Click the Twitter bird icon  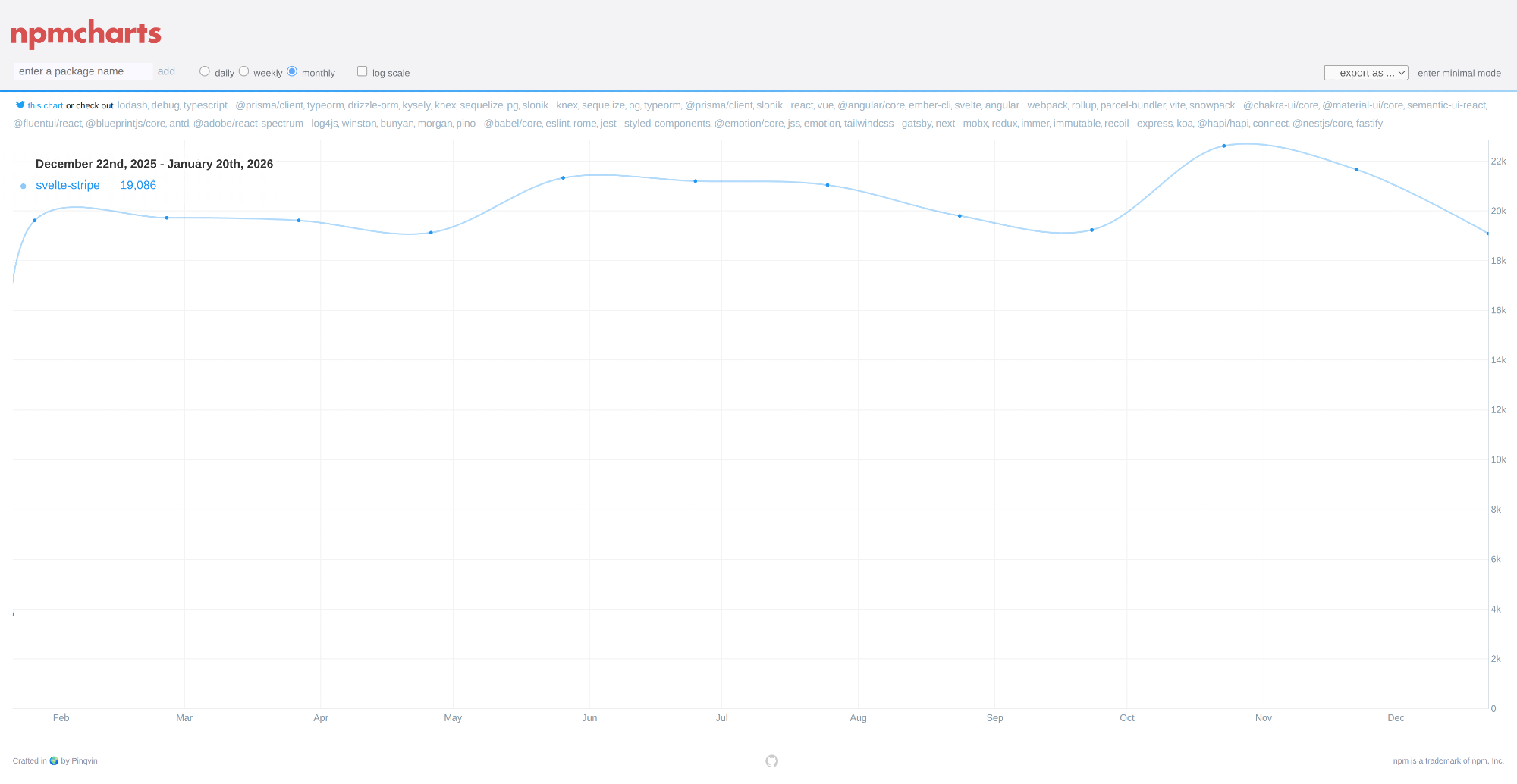[20, 105]
